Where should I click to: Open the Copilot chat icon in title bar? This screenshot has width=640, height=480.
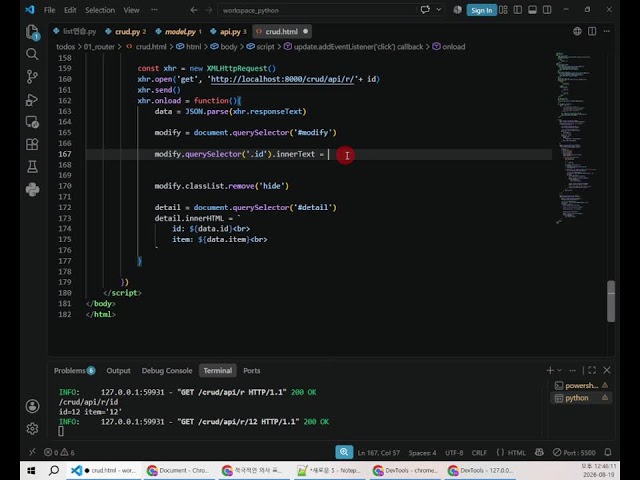[x=425, y=10]
